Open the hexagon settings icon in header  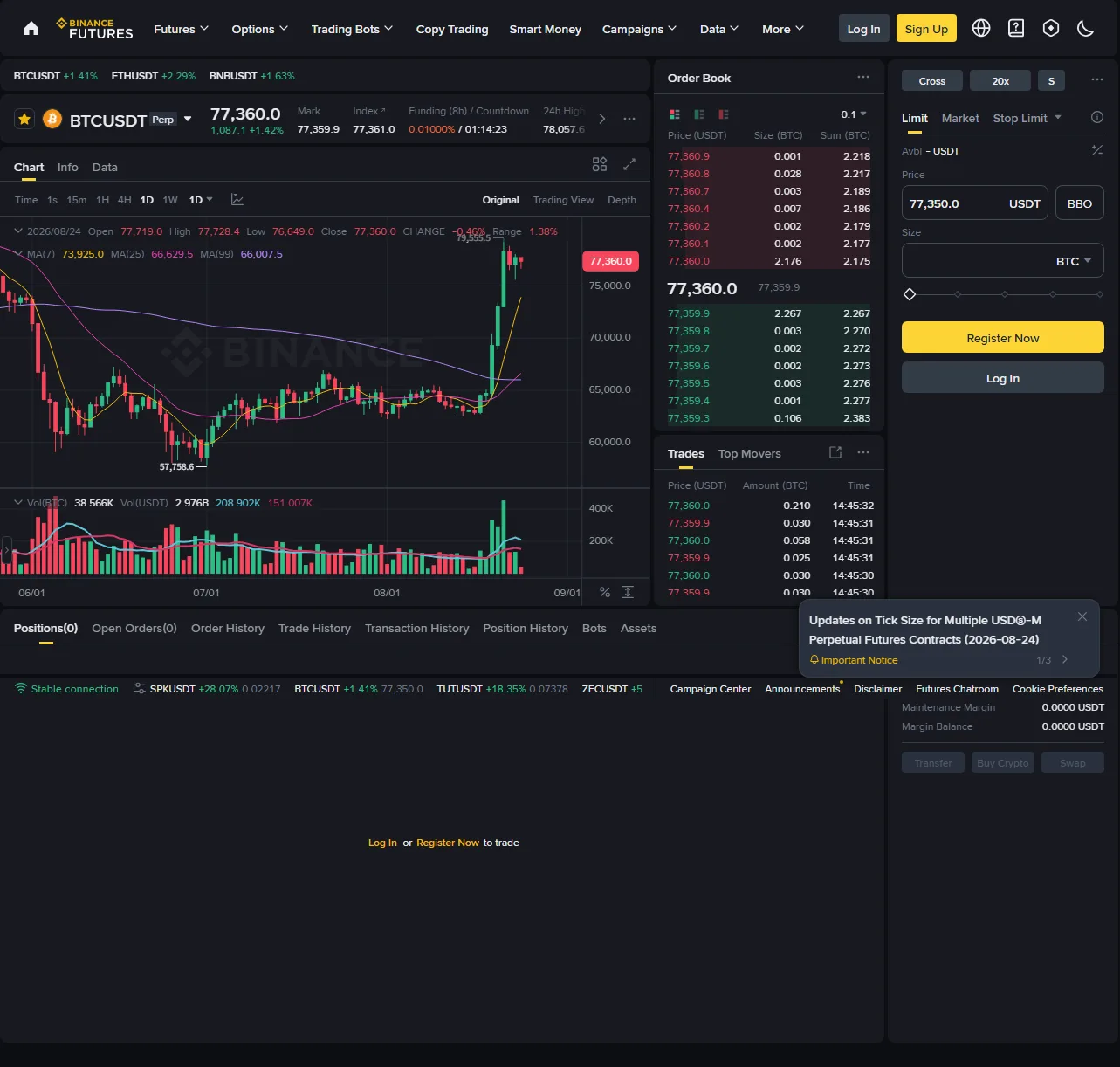(x=1051, y=28)
